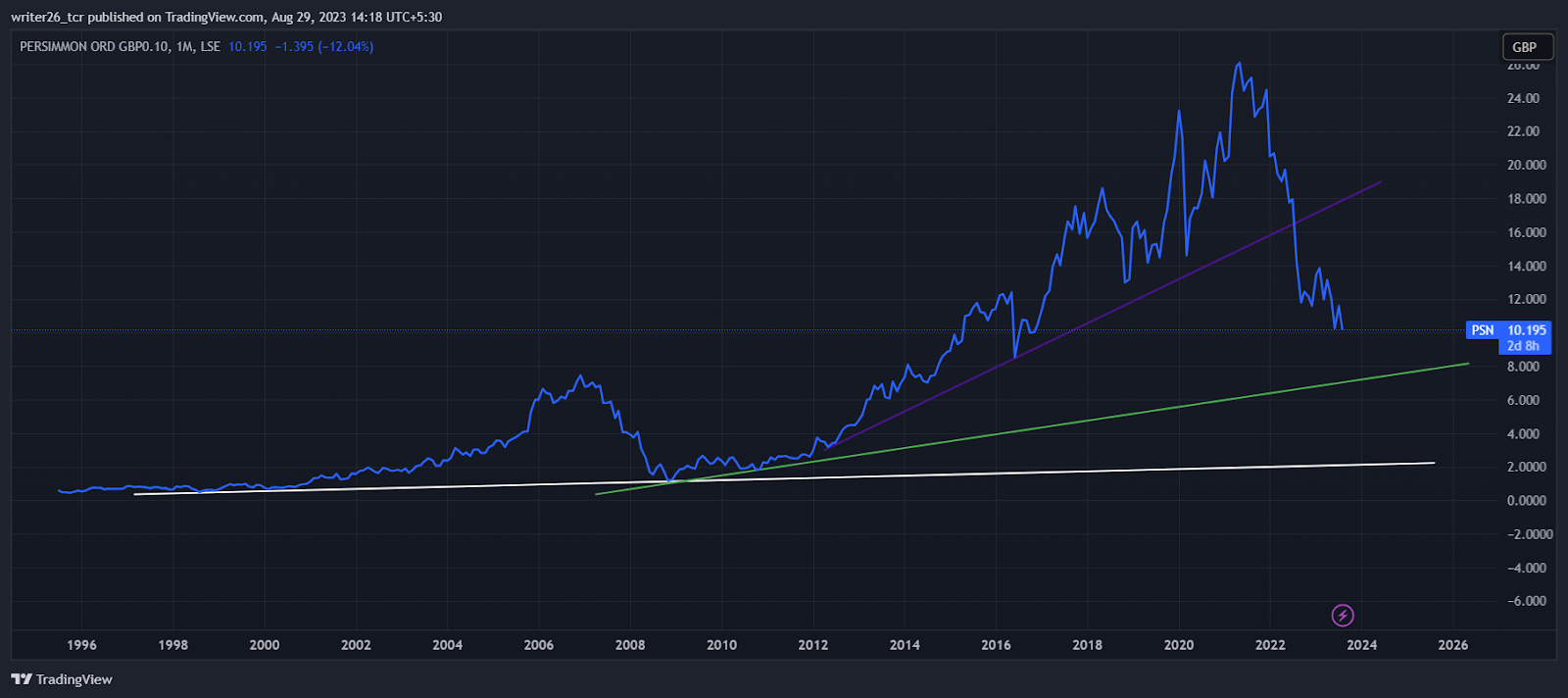Click the 2020 time axis label
The width and height of the screenshot is (1568, 698).
(x=1179, y=645)
